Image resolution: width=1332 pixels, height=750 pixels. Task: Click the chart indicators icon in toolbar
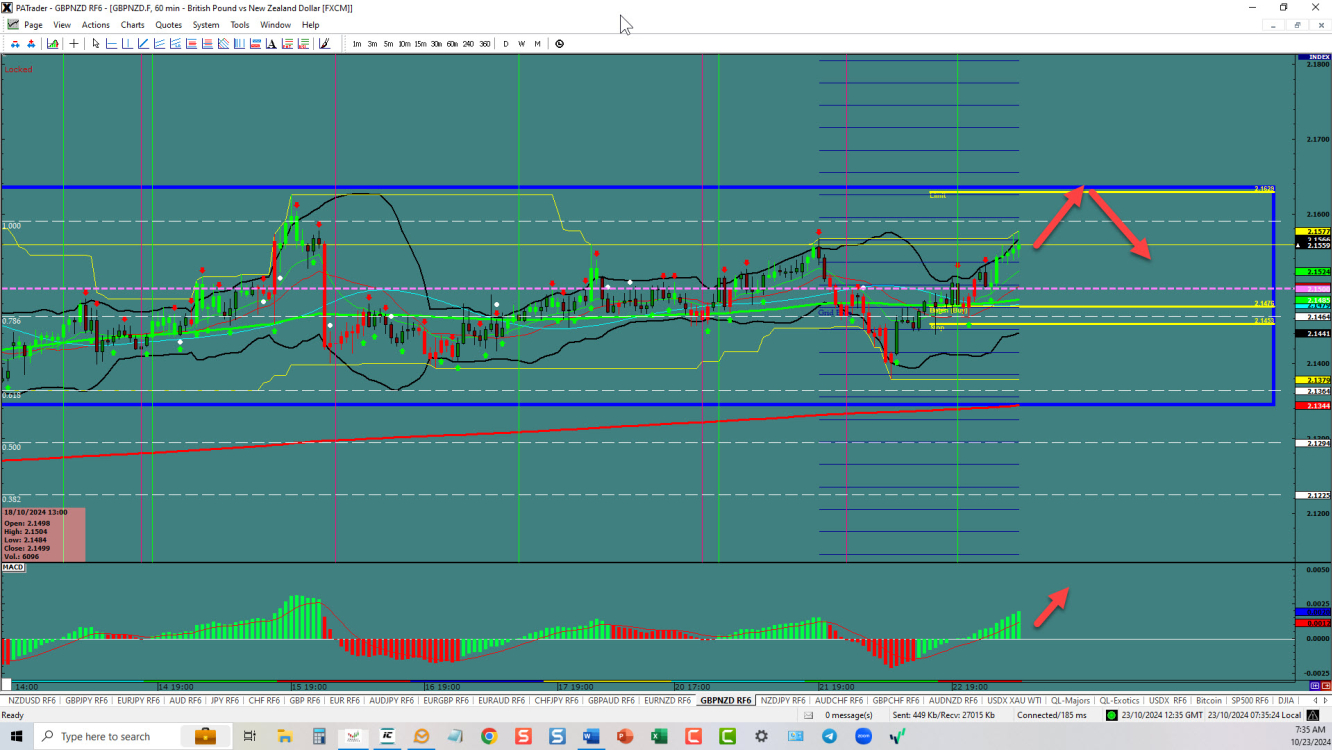[x=52, y=44]
